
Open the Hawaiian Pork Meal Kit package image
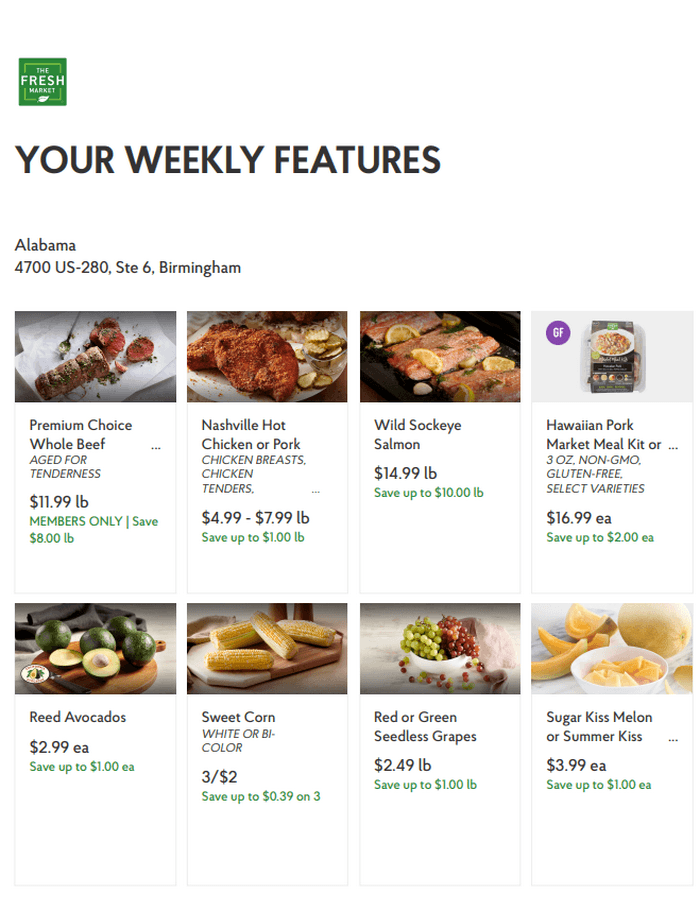[x=611, y=356]
